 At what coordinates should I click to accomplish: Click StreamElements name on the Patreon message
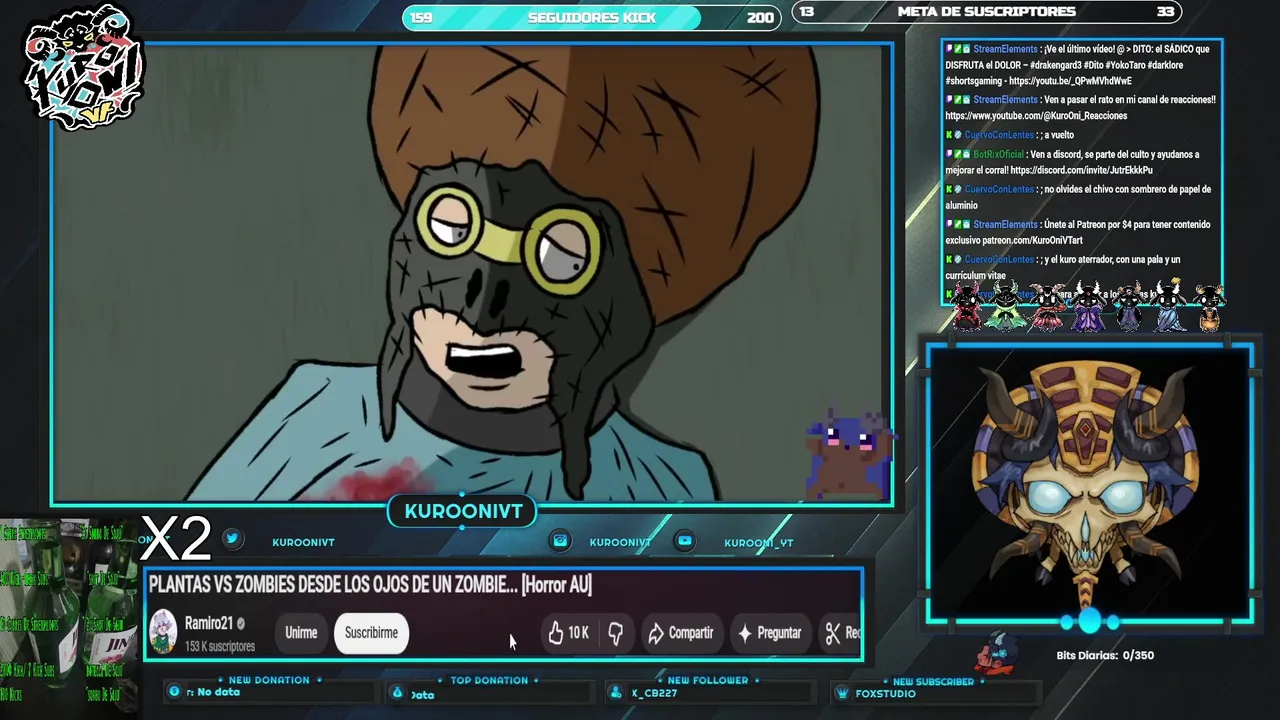coord(1005,225)
